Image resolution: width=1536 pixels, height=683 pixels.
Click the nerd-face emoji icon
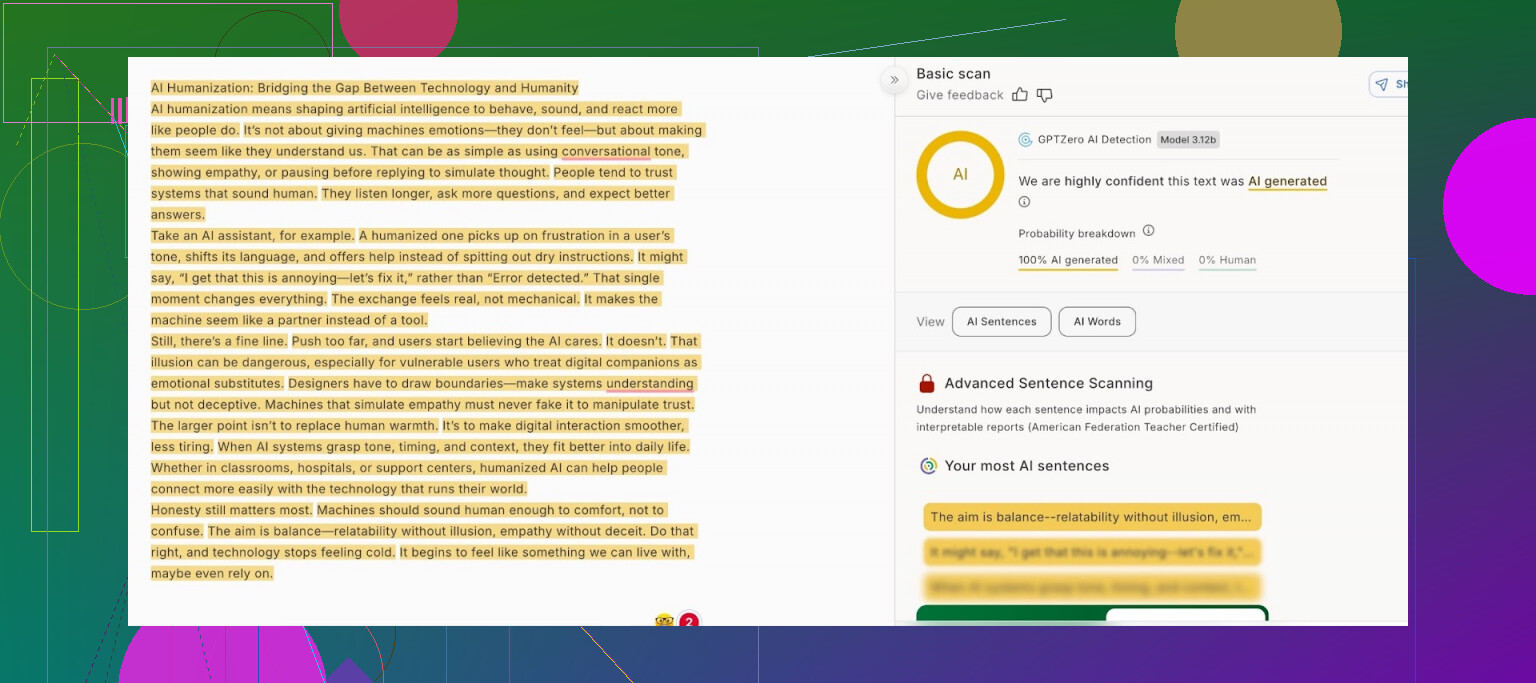(x=664, y=621)
